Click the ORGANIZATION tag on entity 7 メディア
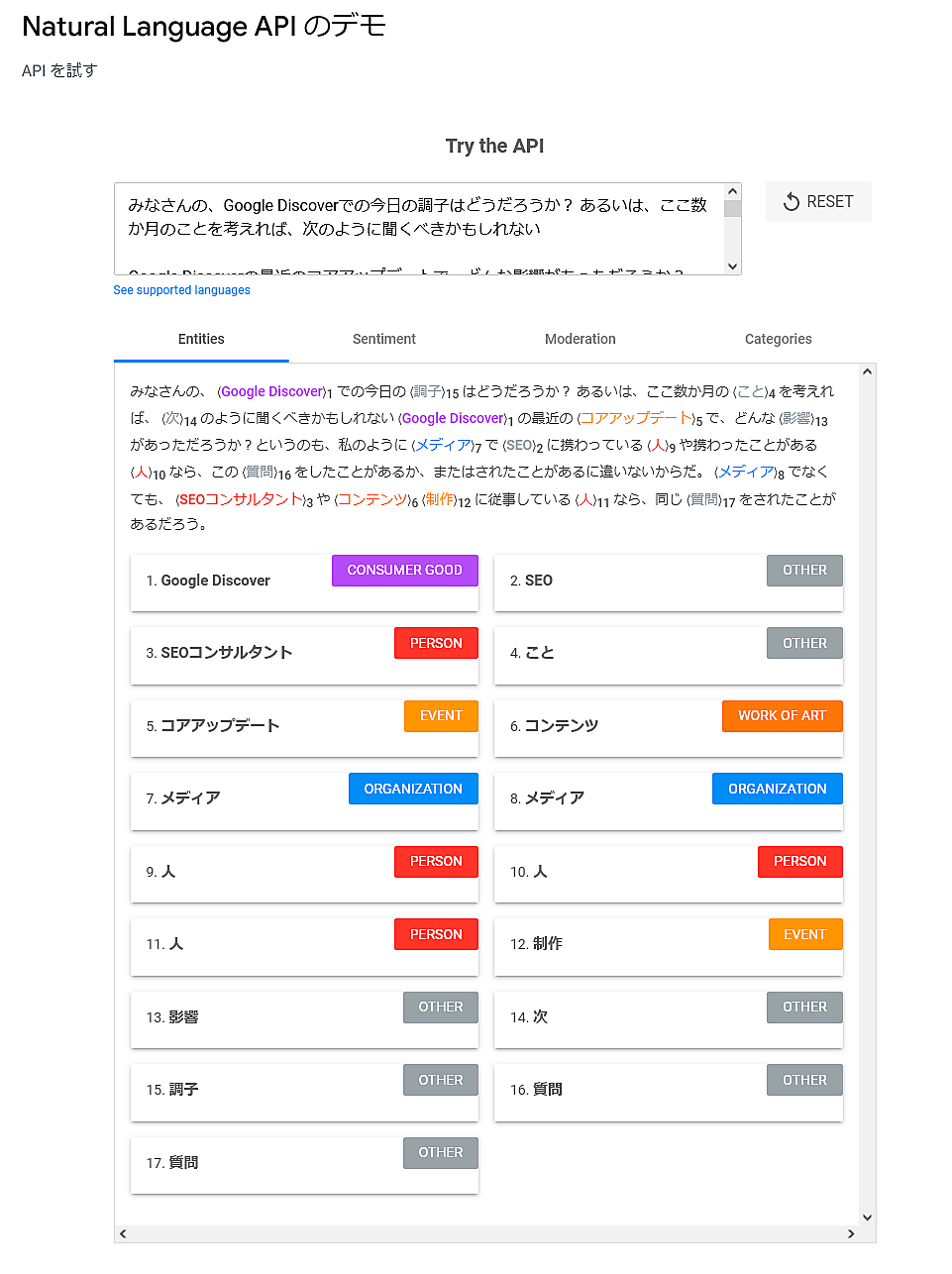 413,789
